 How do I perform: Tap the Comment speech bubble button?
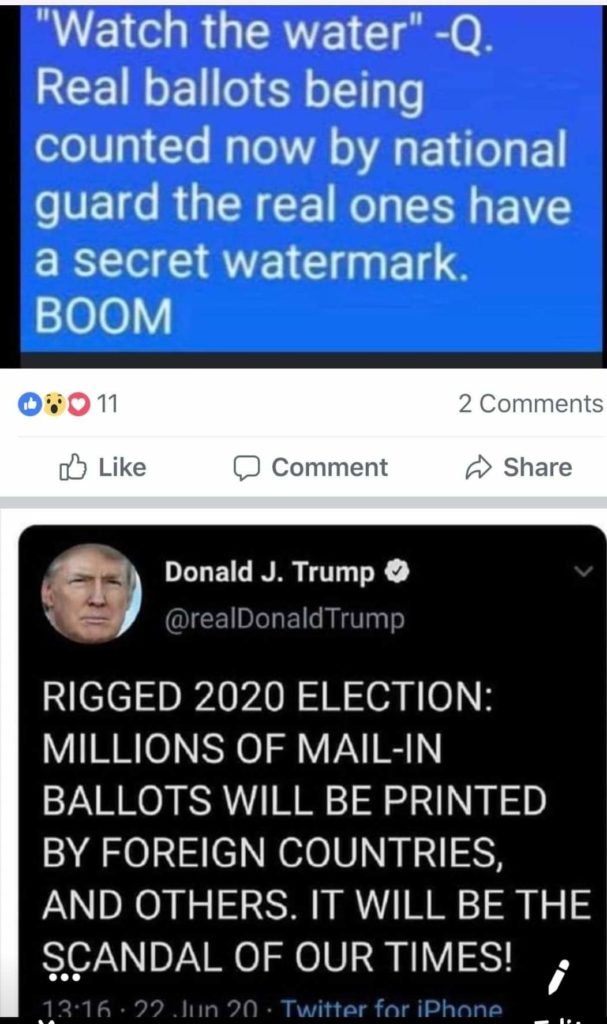pyautogui.click(x=311, y=468)
